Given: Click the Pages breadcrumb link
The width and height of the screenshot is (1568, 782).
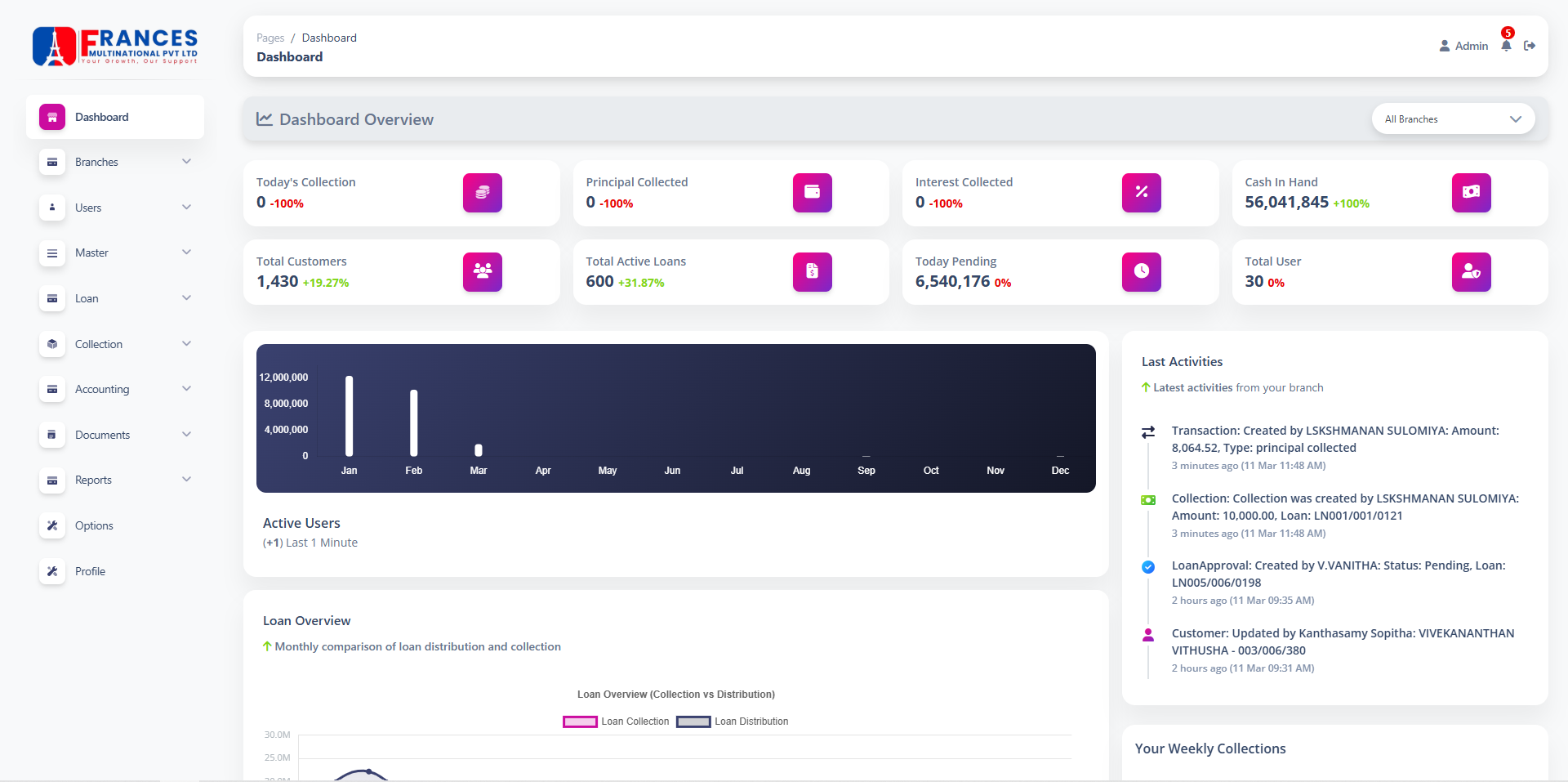Looking at the screenshot, I should point(270,38).
